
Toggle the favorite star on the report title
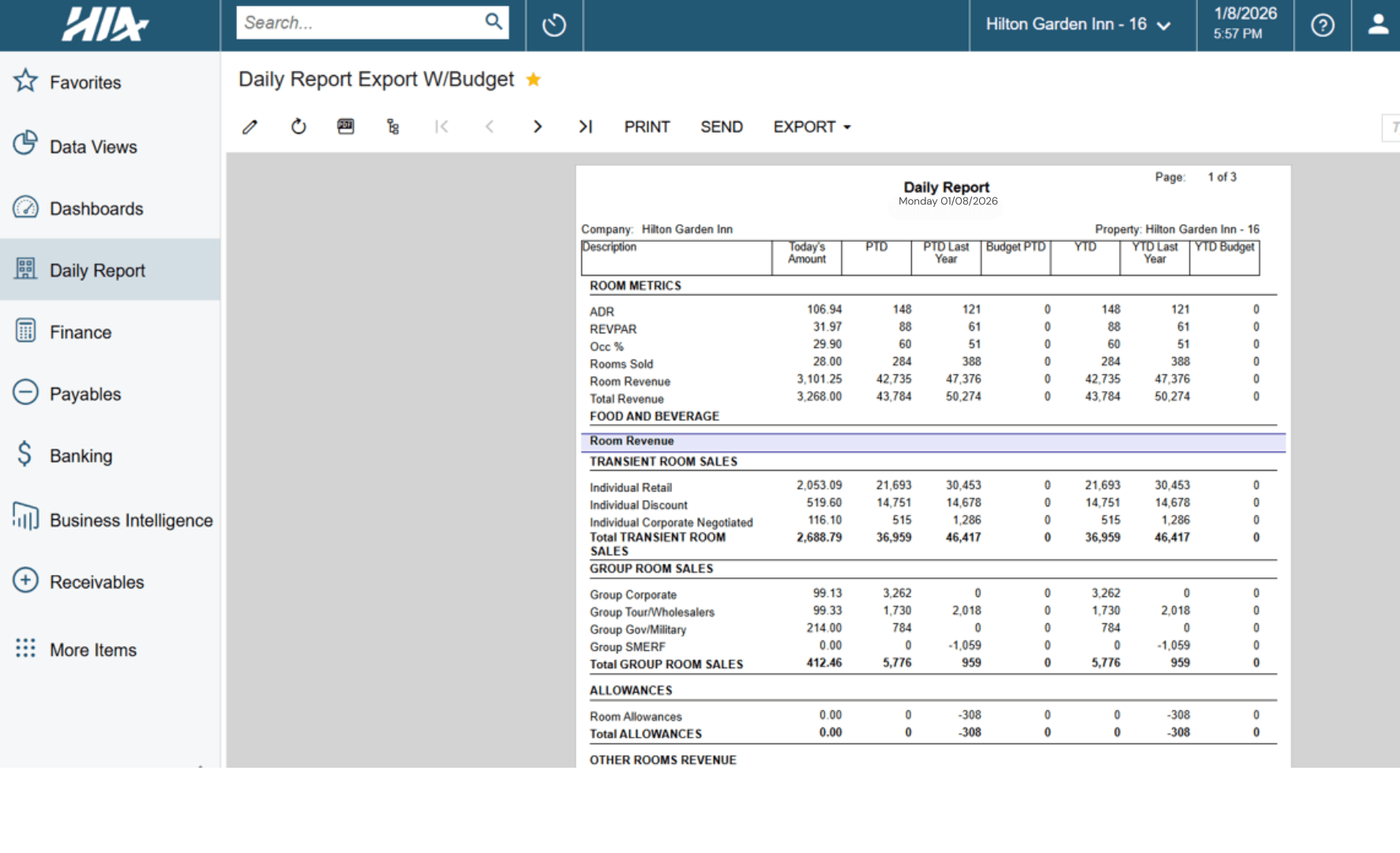point(533,79)
